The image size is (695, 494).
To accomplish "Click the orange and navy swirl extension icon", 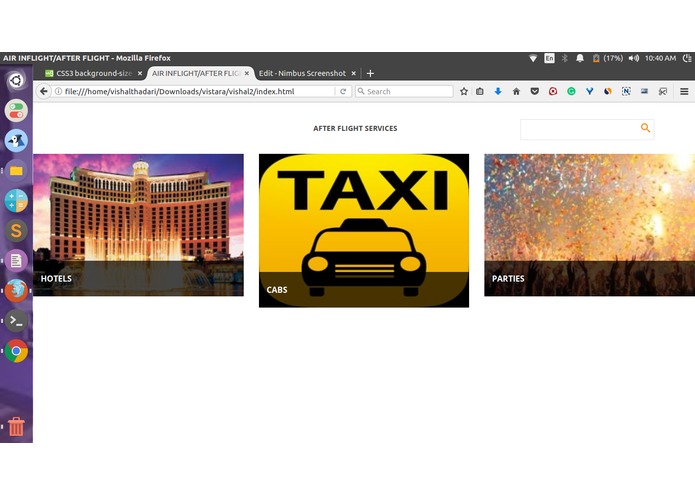I will coord(608,91).
